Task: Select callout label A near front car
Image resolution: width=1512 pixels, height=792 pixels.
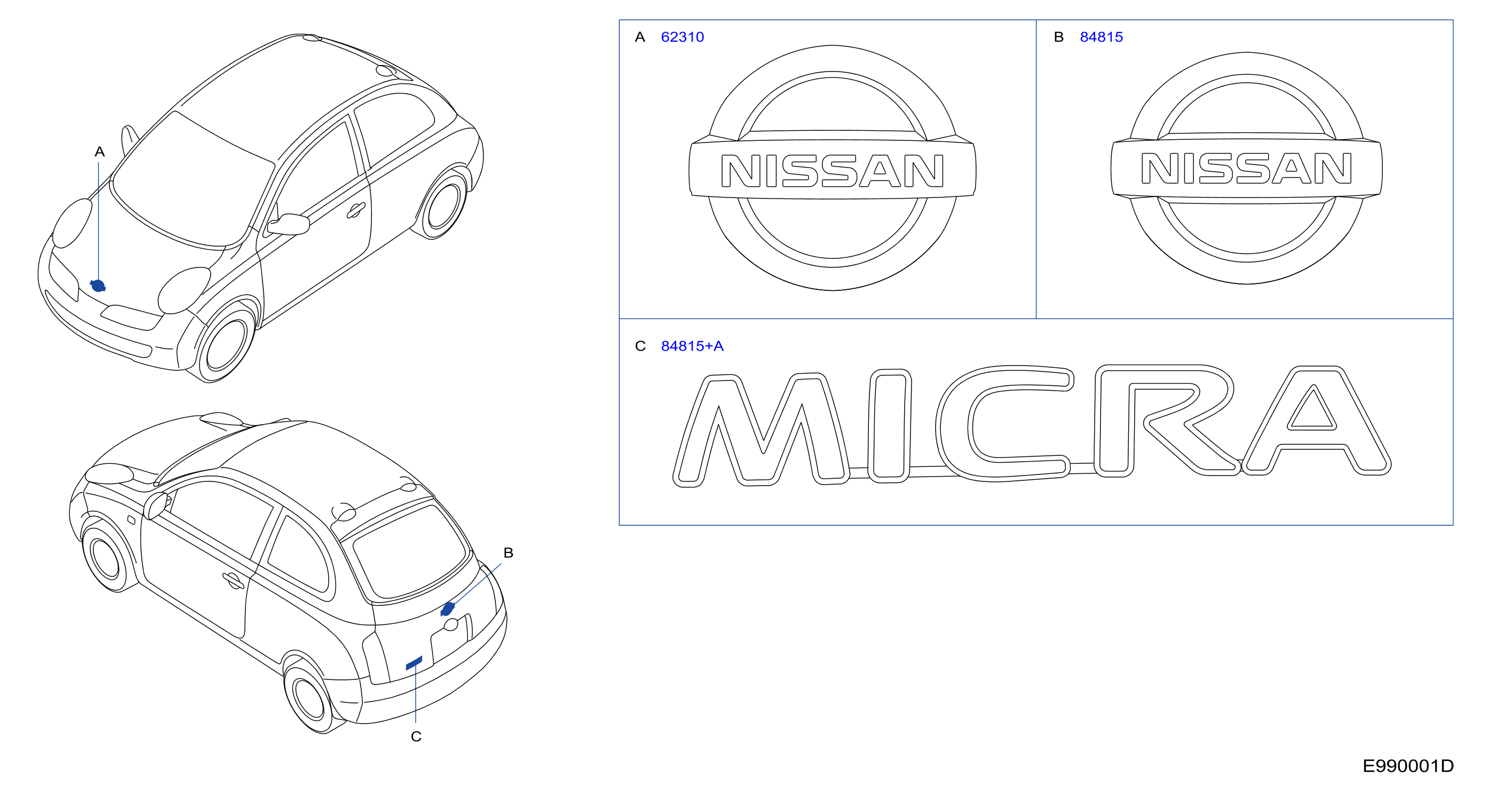Action: coord(100,152)
